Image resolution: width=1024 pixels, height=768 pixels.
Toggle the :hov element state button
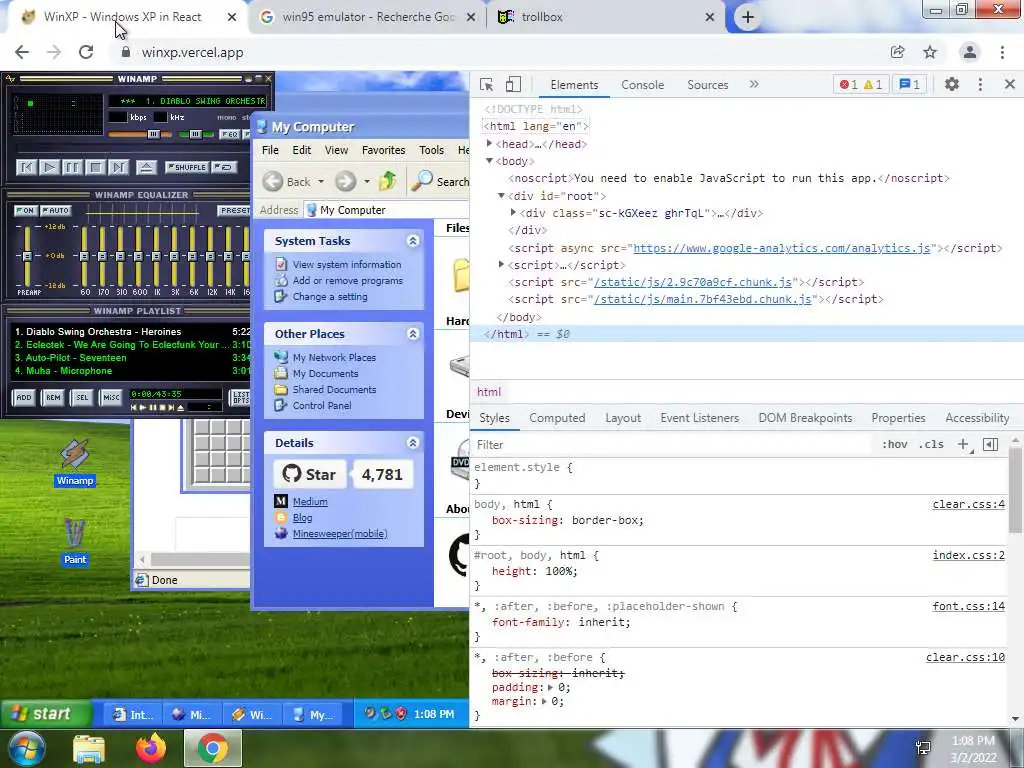[894, 444]
